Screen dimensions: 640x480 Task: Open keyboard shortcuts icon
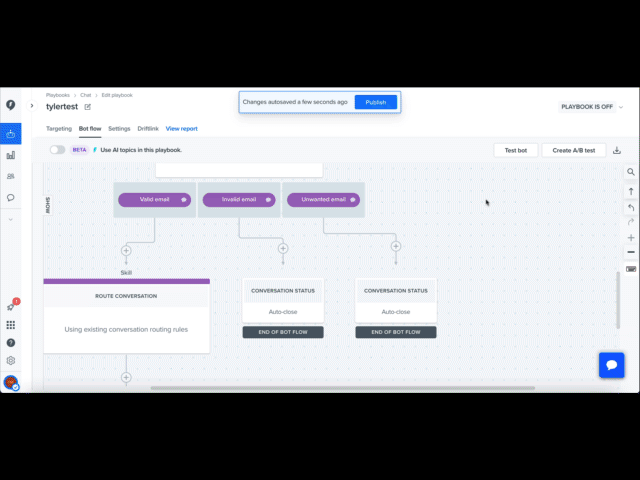click(631, 269)
